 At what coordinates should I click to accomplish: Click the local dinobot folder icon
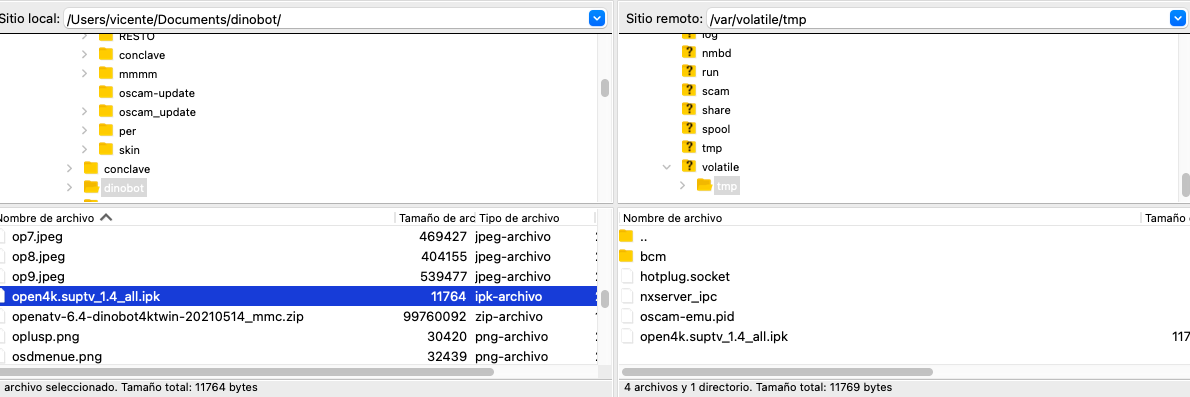click(x=91, y=187)
